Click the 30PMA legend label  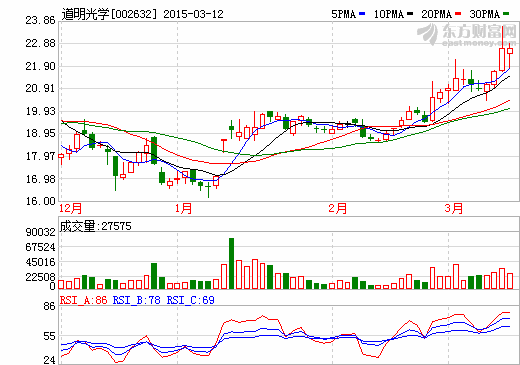click(484, 14)
